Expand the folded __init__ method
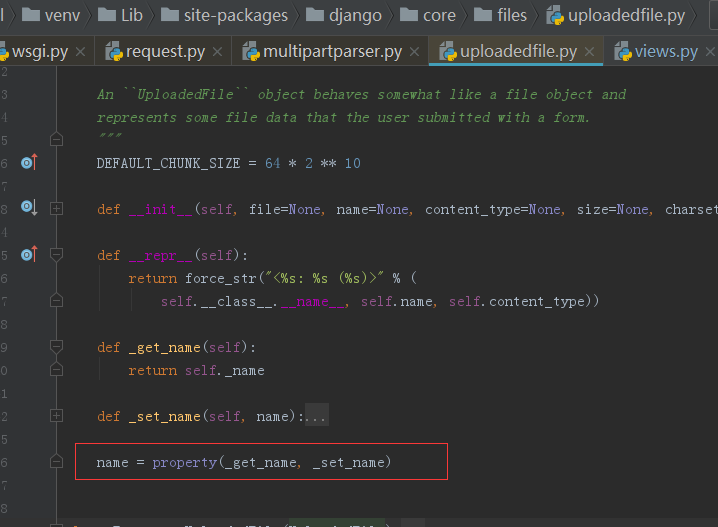718x527 pixels. 56,209
